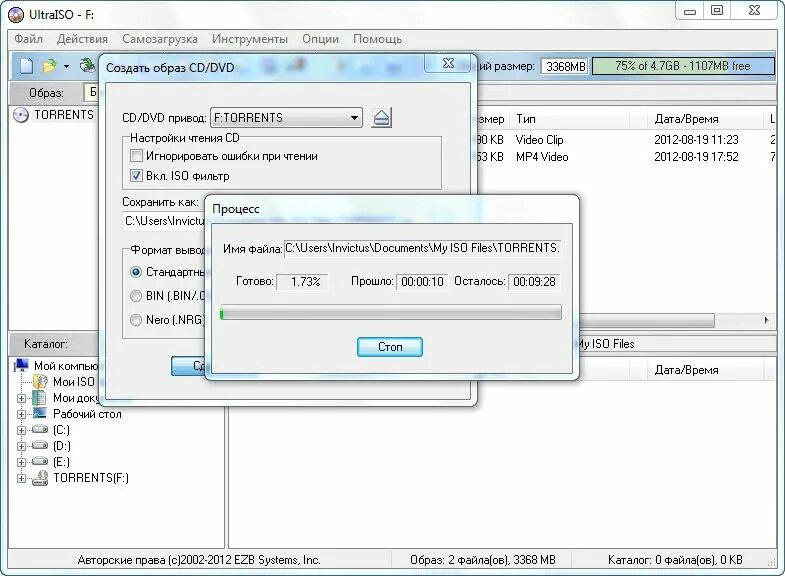Select the (C:) drive label in tree
The height and width of the screenshot is (576, 785).
[x=62, y=430]
